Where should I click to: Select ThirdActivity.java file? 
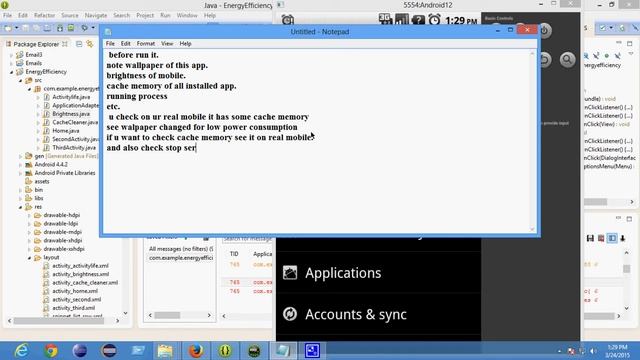click(74, 148)
